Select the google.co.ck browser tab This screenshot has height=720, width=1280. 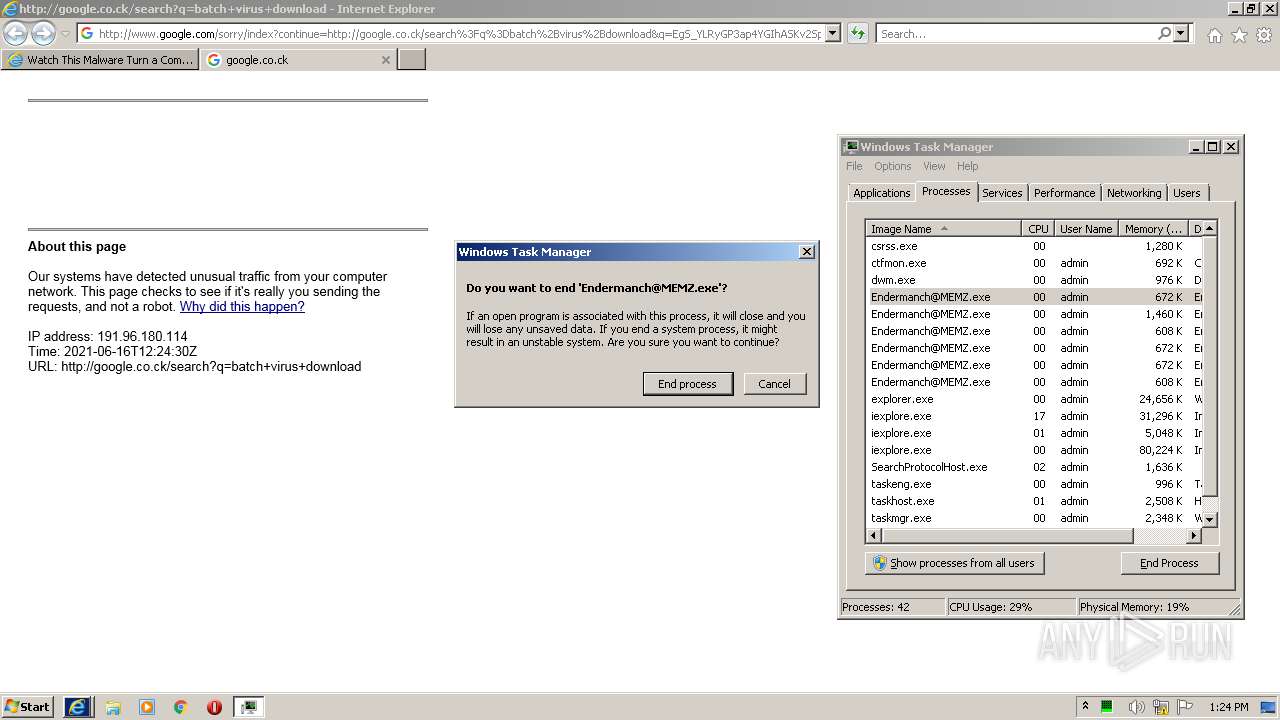298,60
